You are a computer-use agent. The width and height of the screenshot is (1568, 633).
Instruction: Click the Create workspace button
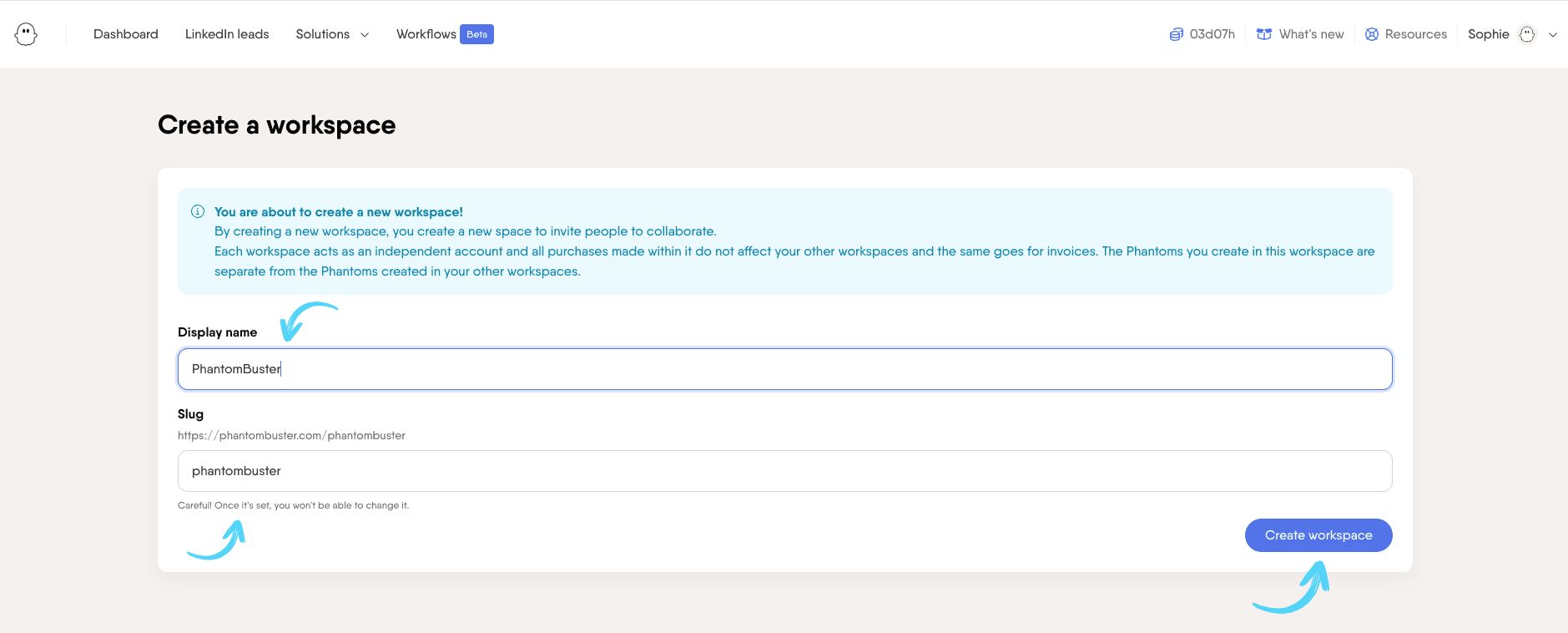pyautogui.click(x=1318, y=535)
